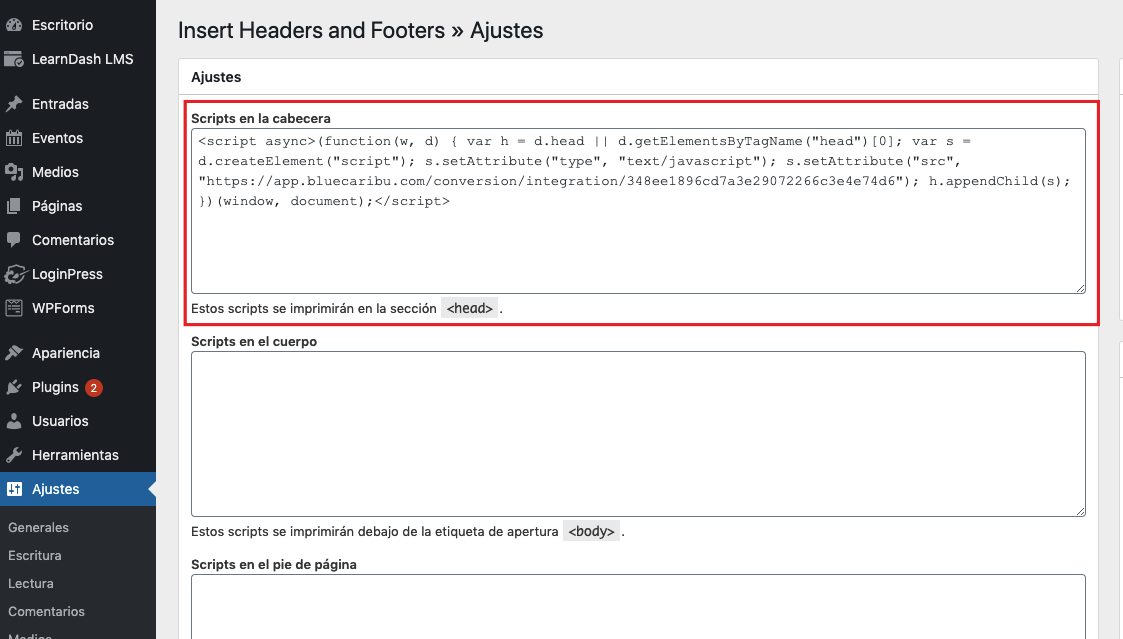
Task: Click the 'Insert Headers and Footers » Ajustes' title
Action: click(x=360, y=31)
